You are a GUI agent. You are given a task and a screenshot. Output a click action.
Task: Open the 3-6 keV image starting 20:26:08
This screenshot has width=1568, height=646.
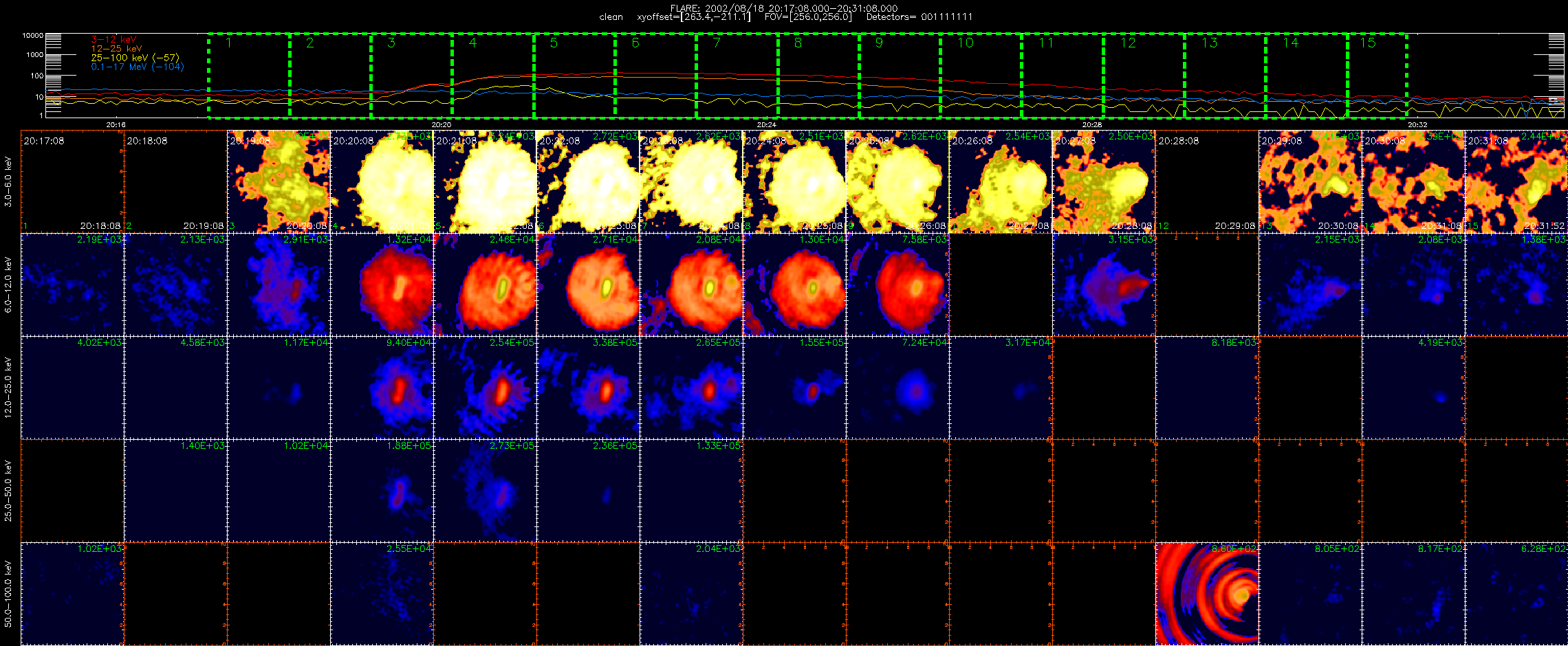click(1001, 181)
